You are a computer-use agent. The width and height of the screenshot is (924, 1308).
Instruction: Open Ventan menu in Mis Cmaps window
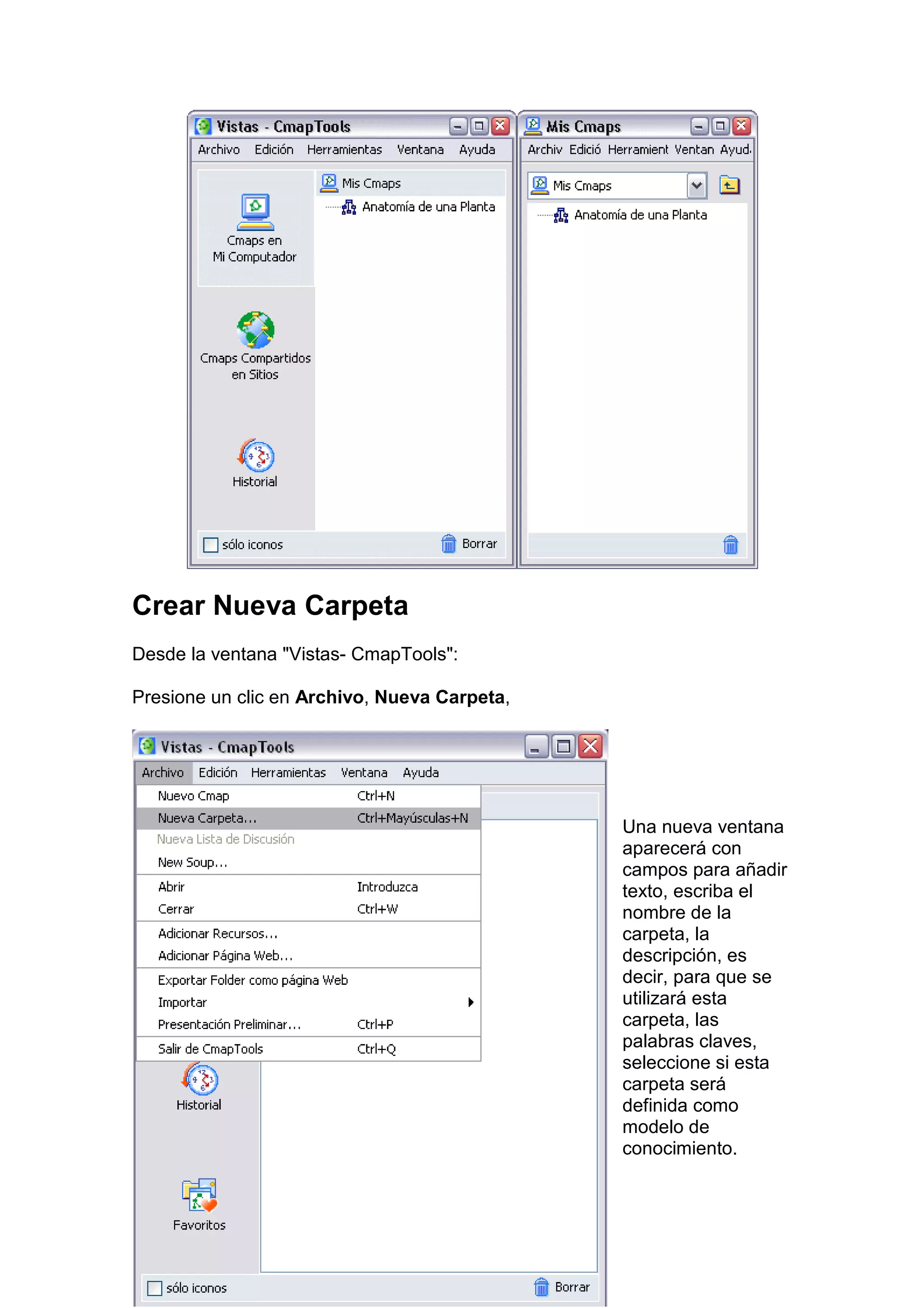click(694, 149)
